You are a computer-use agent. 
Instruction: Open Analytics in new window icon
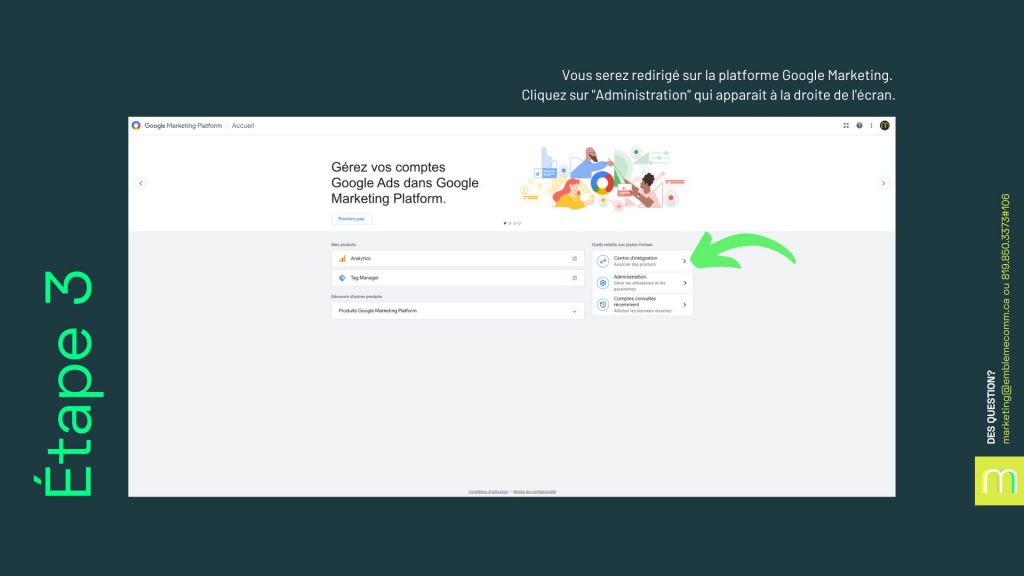[575, 259]
